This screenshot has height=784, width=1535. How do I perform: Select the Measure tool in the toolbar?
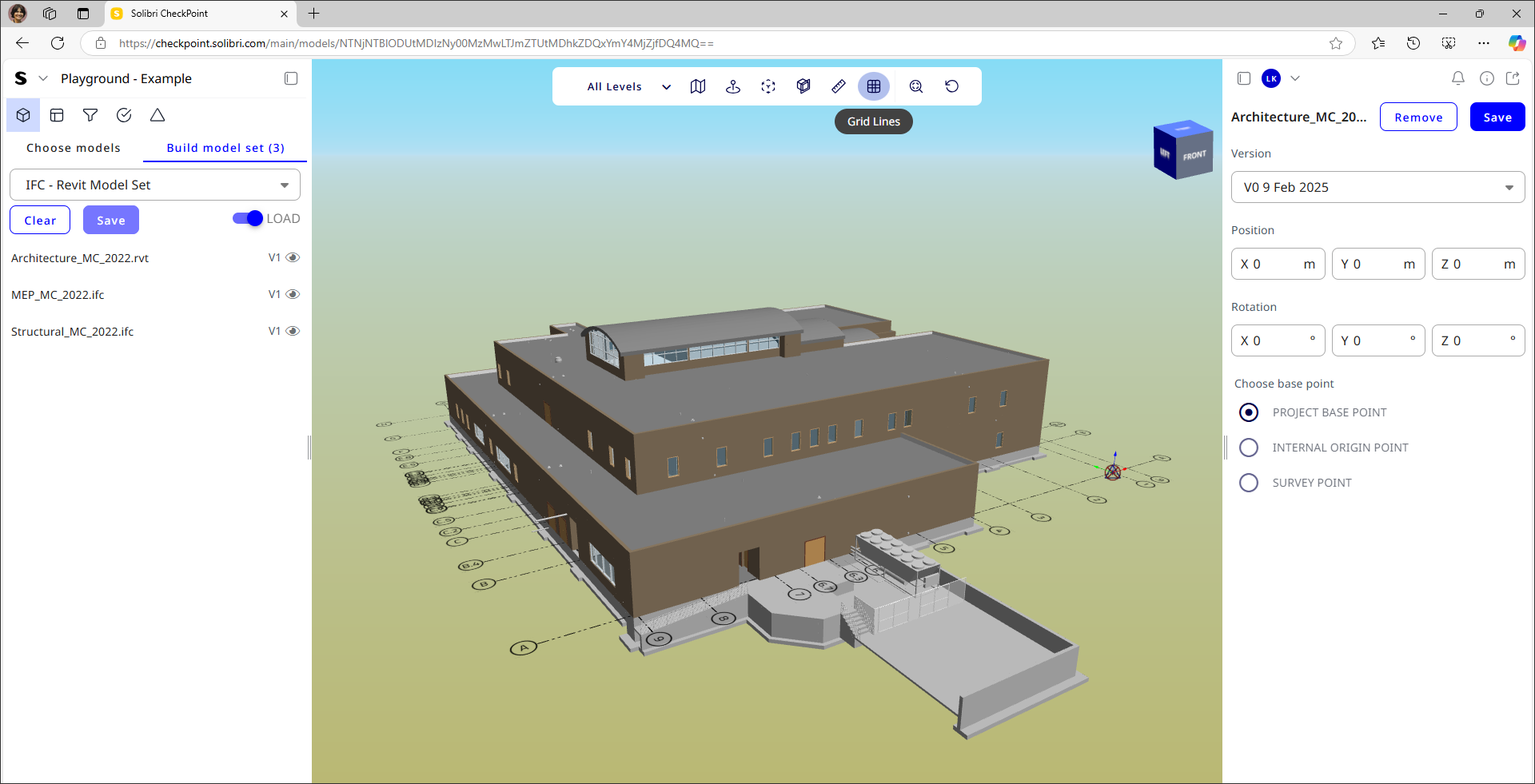pyautogui.click(x=839, y=86)
